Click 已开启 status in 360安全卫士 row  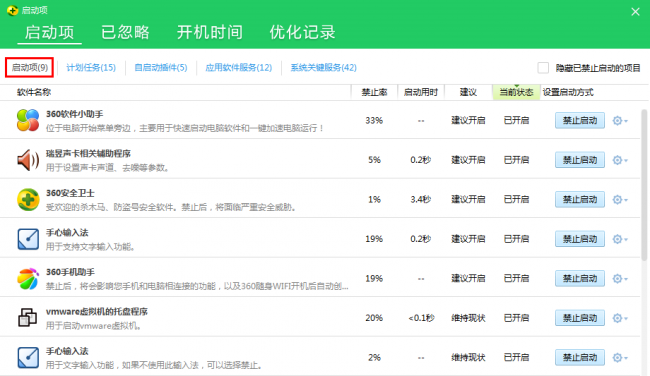[516, 200]
